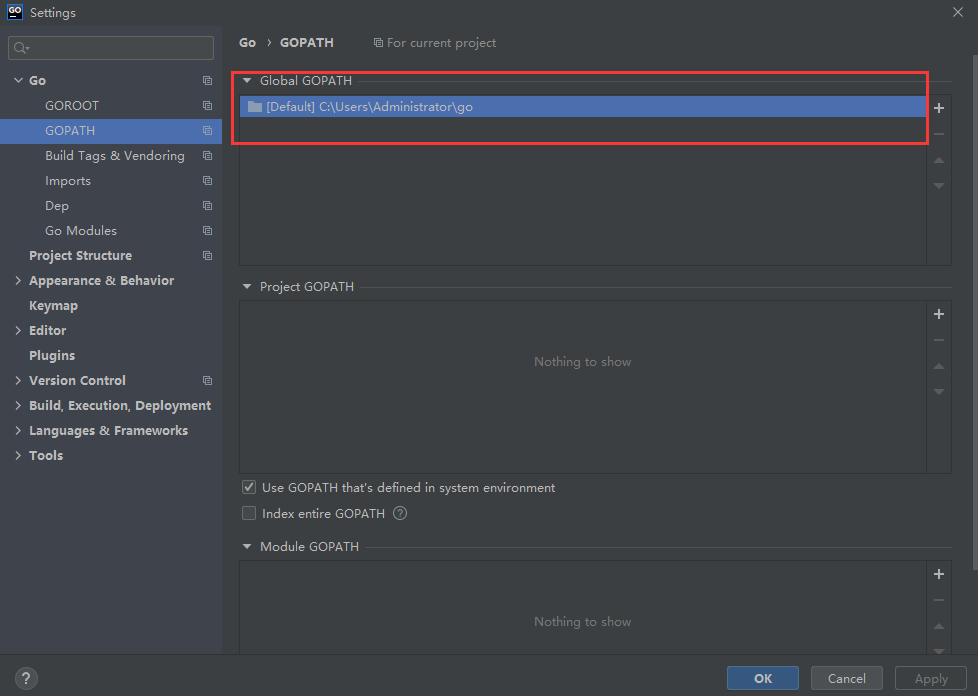
Task: Click the project-level icon beside GOROOT
Action: [208, 105]
